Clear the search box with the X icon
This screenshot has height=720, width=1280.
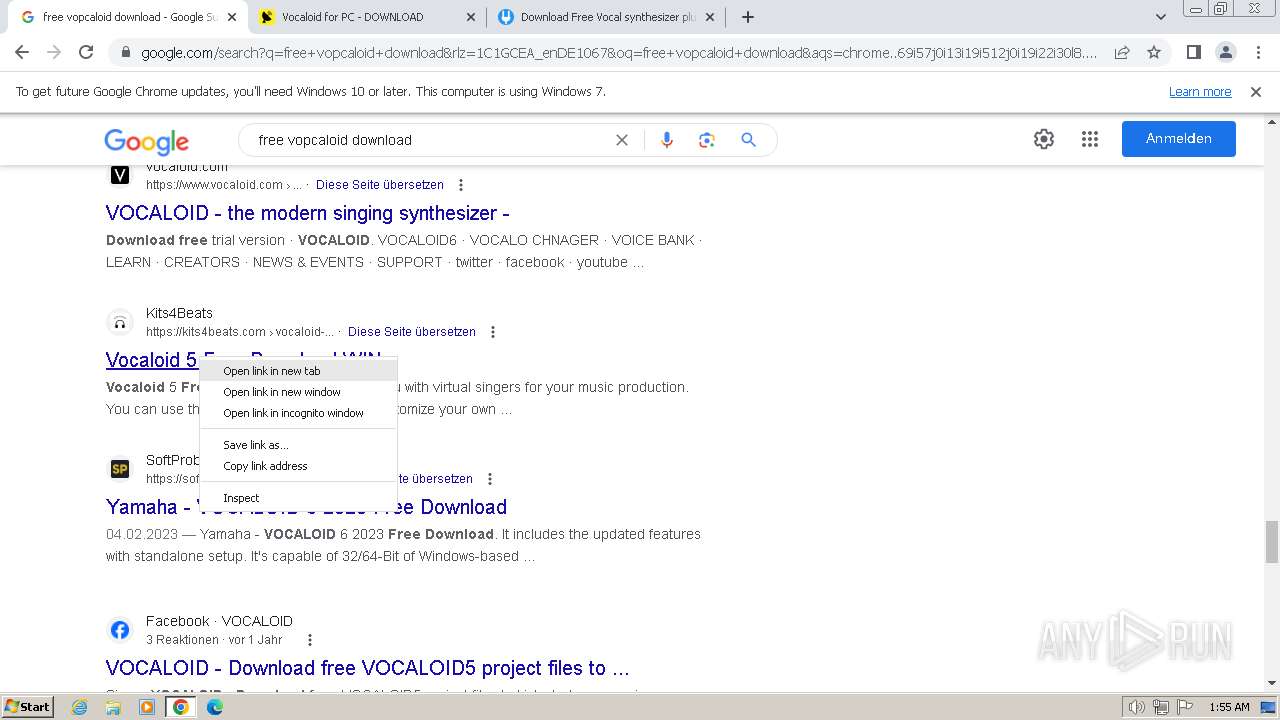[622, 140]
